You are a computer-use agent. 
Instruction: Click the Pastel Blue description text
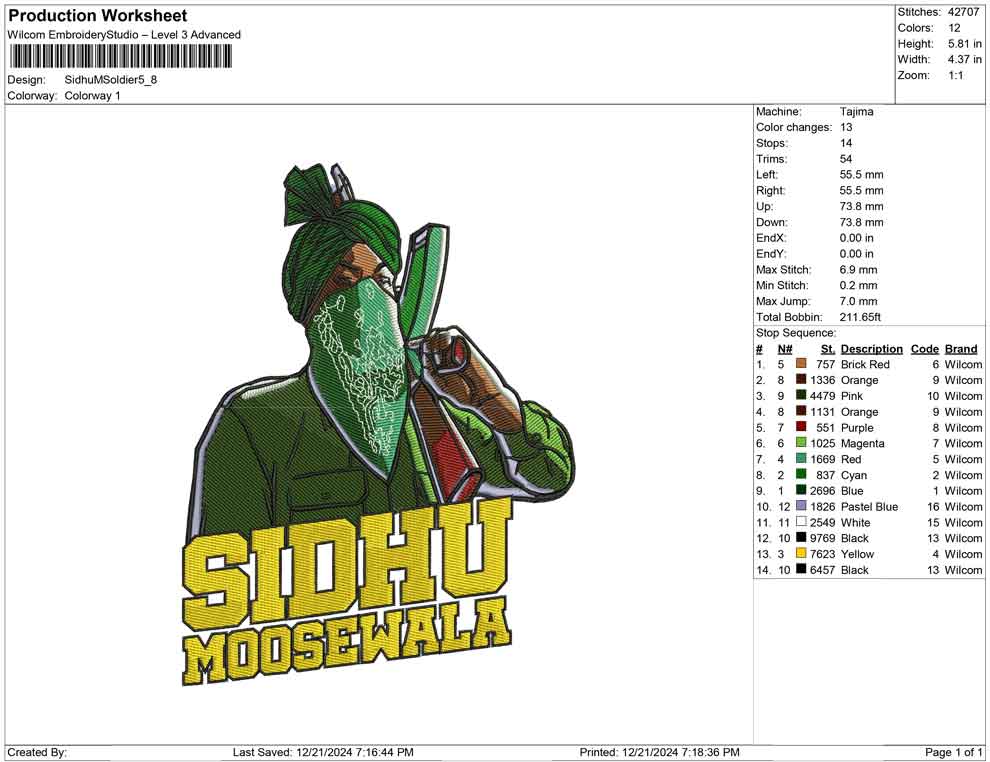click(869, 506)
